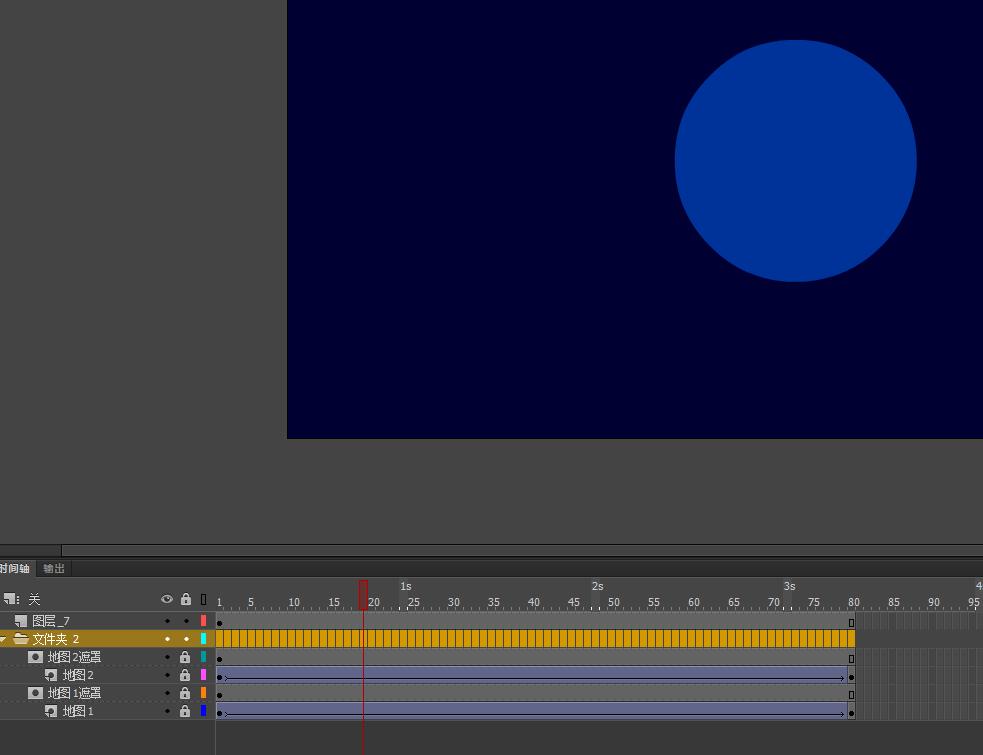This screenshot has height=755, width=983.
Task: Click the masked-layer icon of 地图1
Action: 51,711
